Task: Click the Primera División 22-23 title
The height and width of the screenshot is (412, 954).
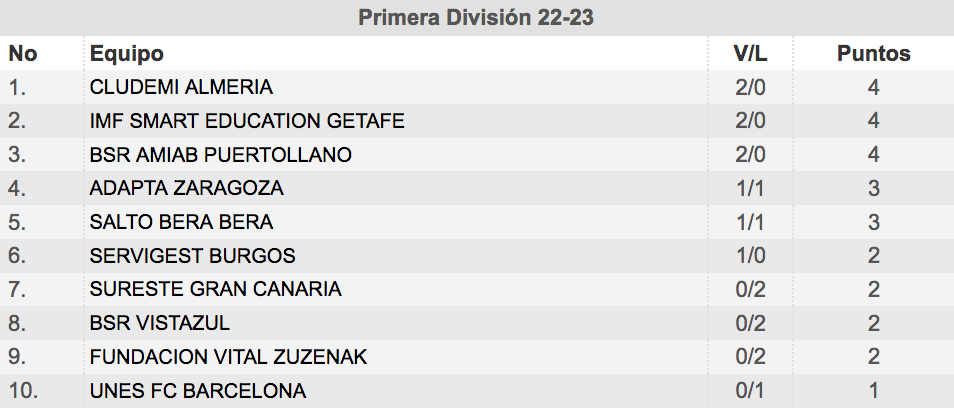Action: pos(476,17)
